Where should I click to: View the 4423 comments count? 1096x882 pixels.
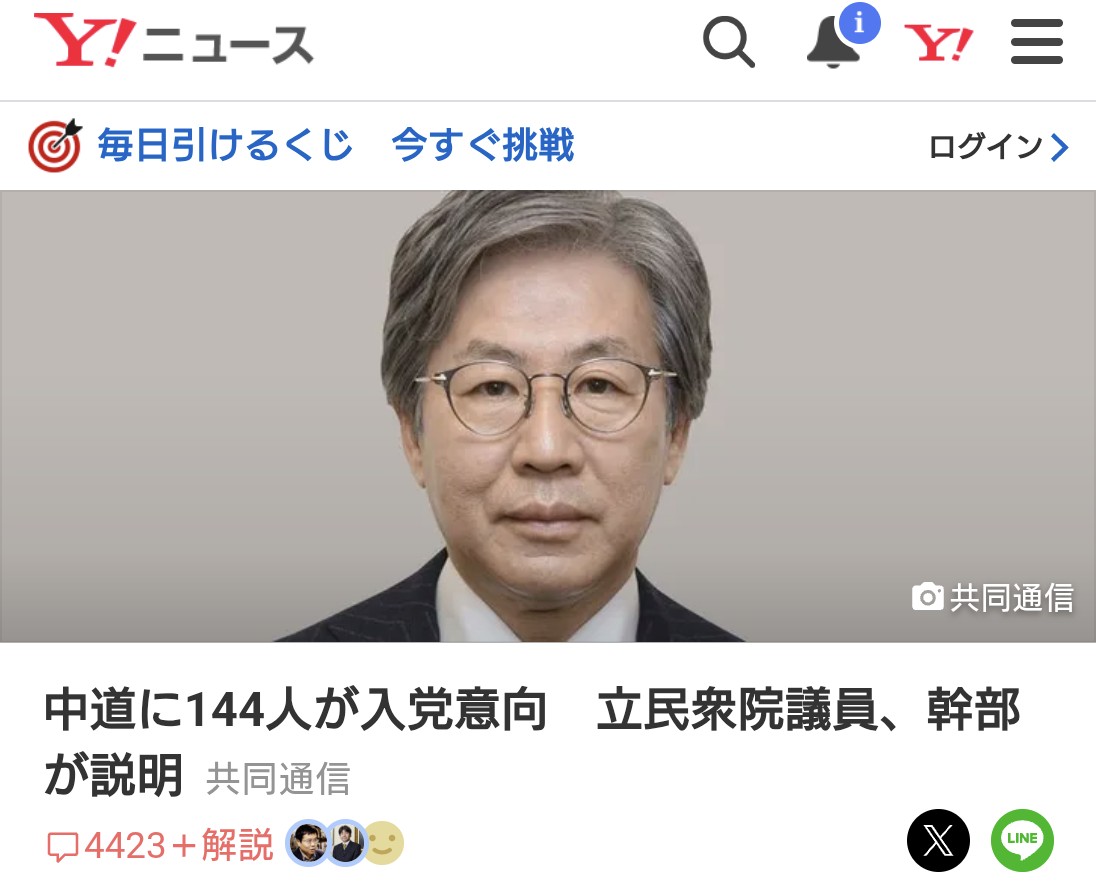106,845
